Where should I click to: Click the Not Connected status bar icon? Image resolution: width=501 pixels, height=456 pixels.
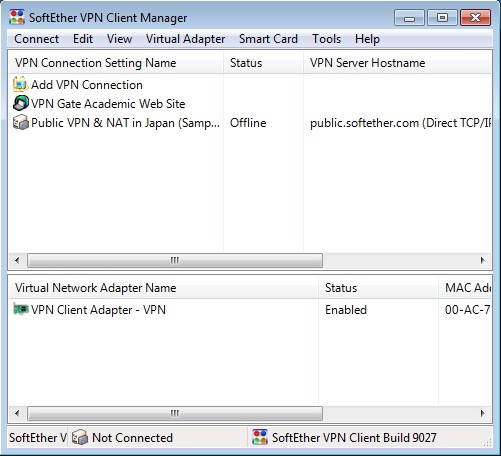point(80,437)
